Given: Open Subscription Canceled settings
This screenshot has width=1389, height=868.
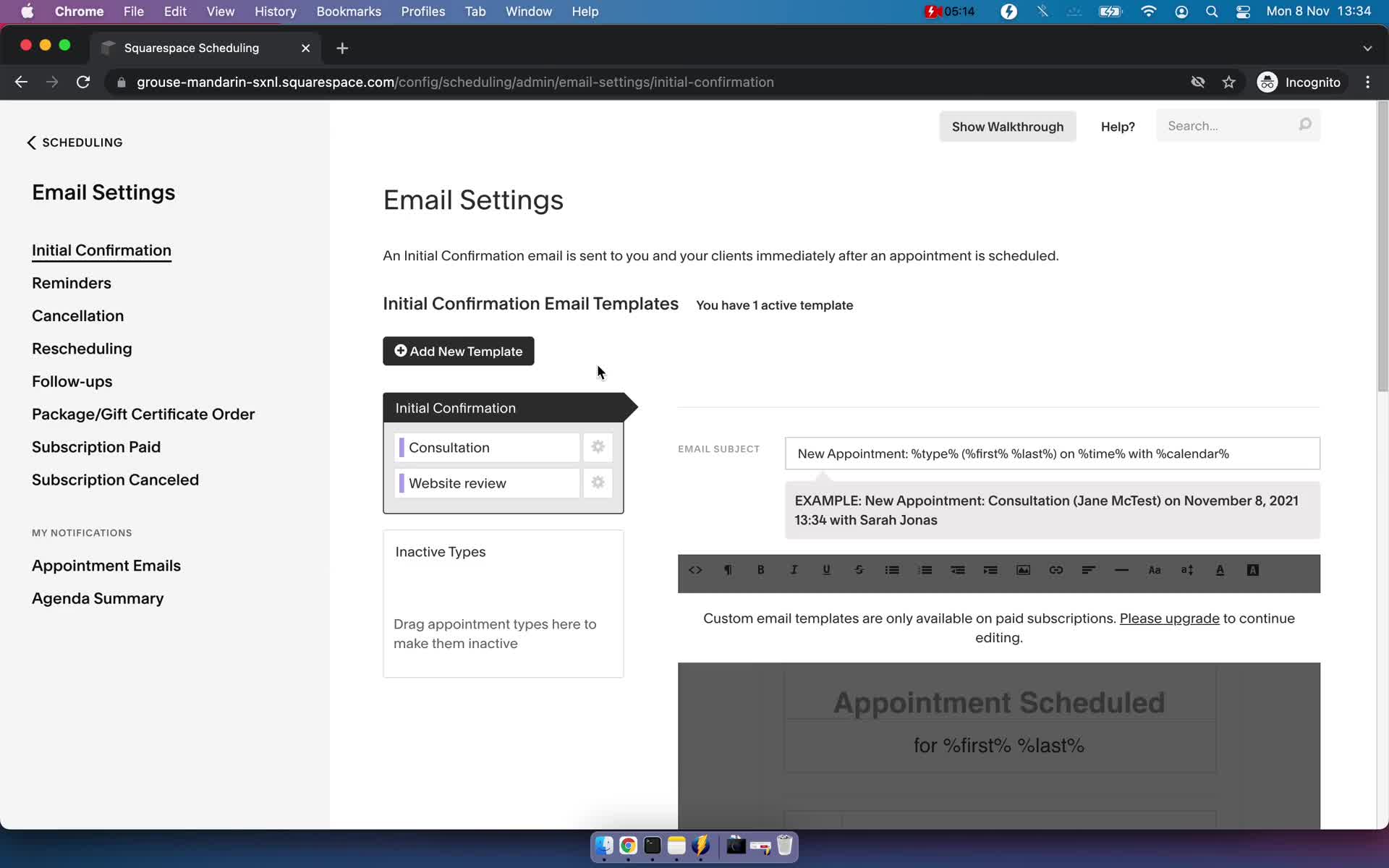Looking at the screenshot, I should pyautogui.click(x=115, y=480).
